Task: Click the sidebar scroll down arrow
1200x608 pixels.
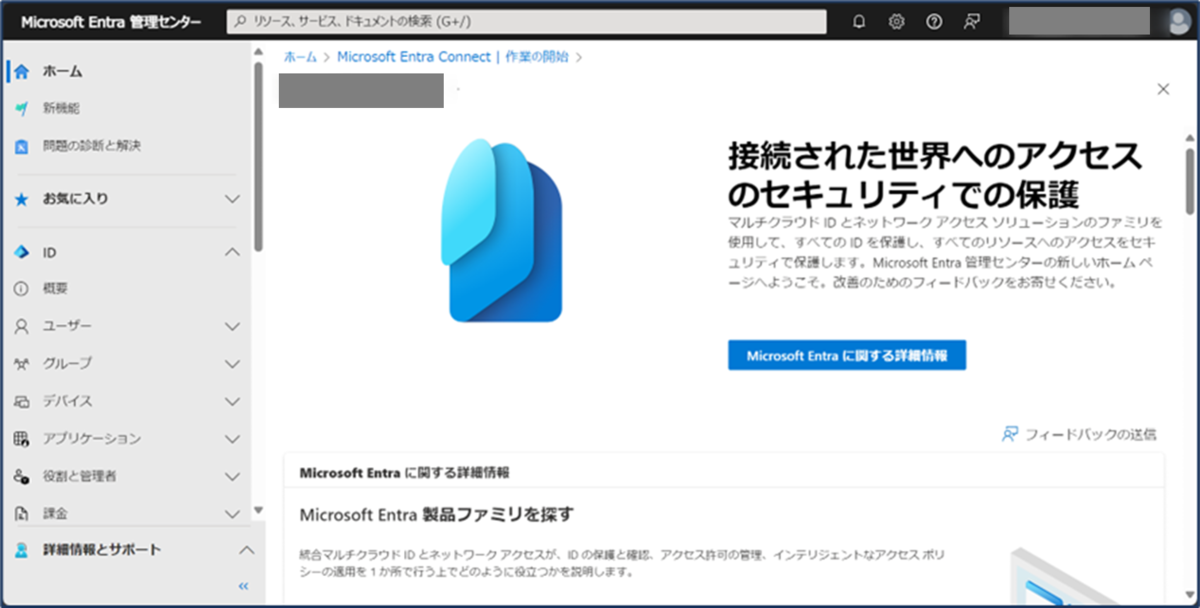Action: tap(259, 510)
